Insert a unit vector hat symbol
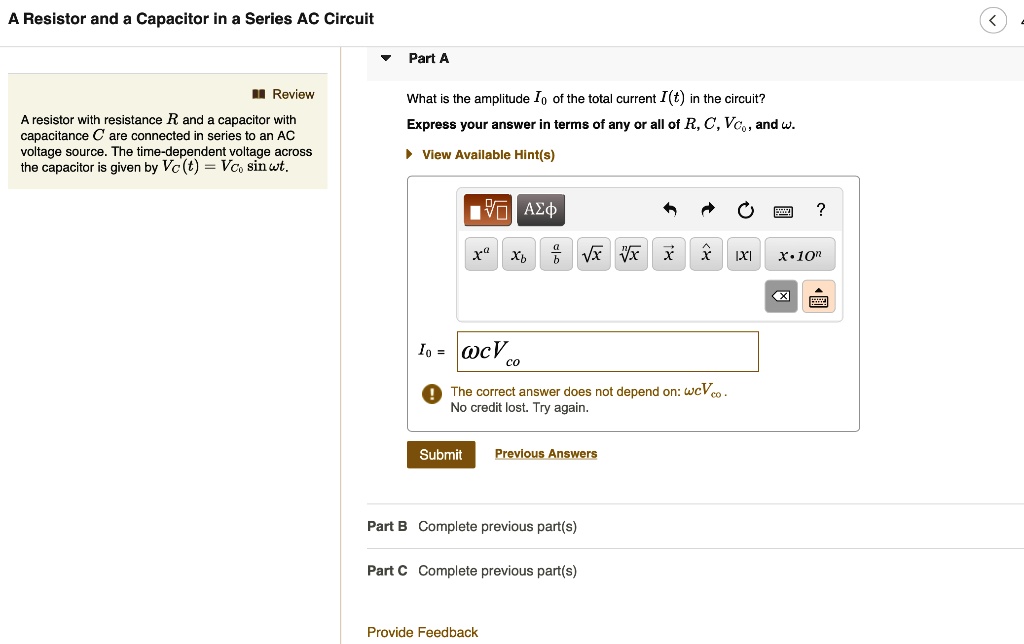Screen dimensions: 1024x644 706,253
